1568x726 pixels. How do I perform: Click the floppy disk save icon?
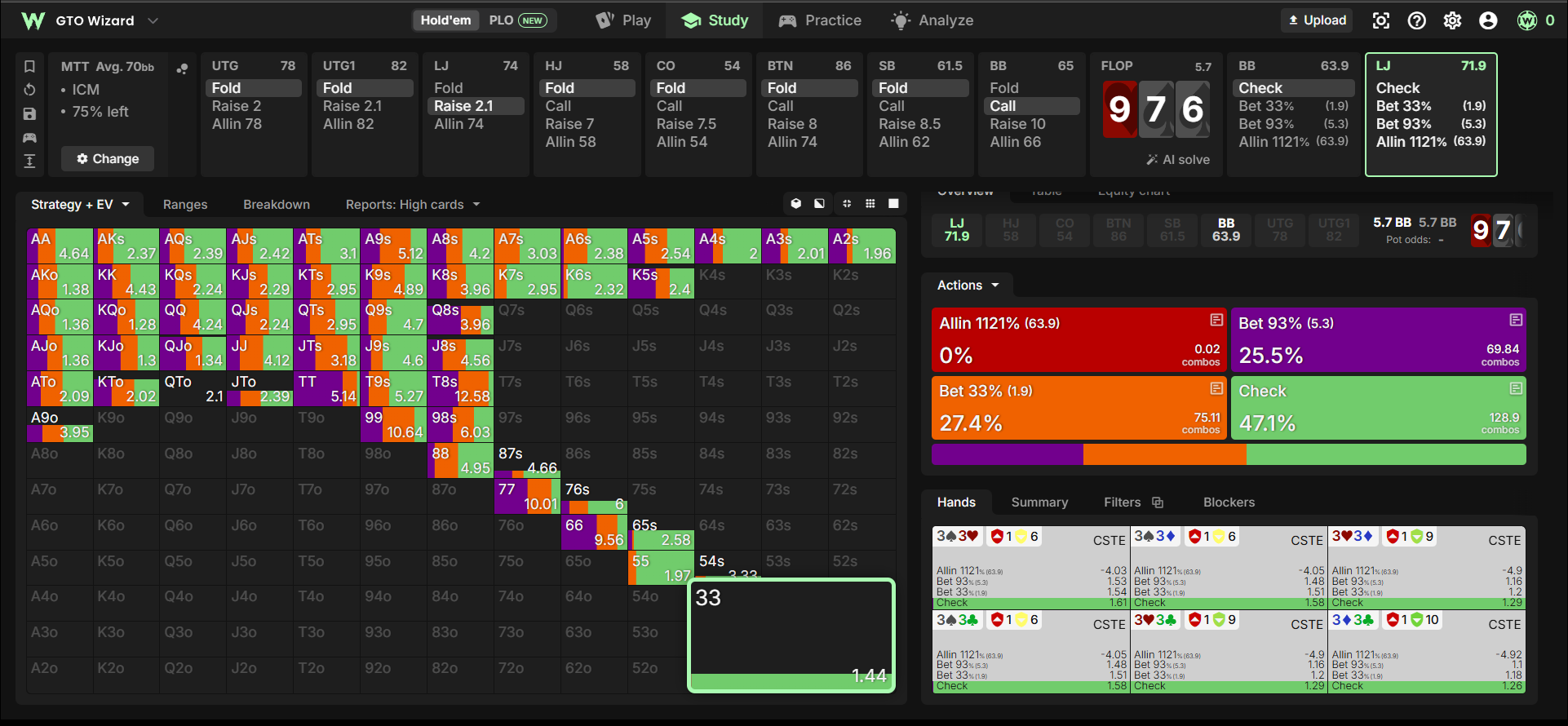[x=29, y=113]
